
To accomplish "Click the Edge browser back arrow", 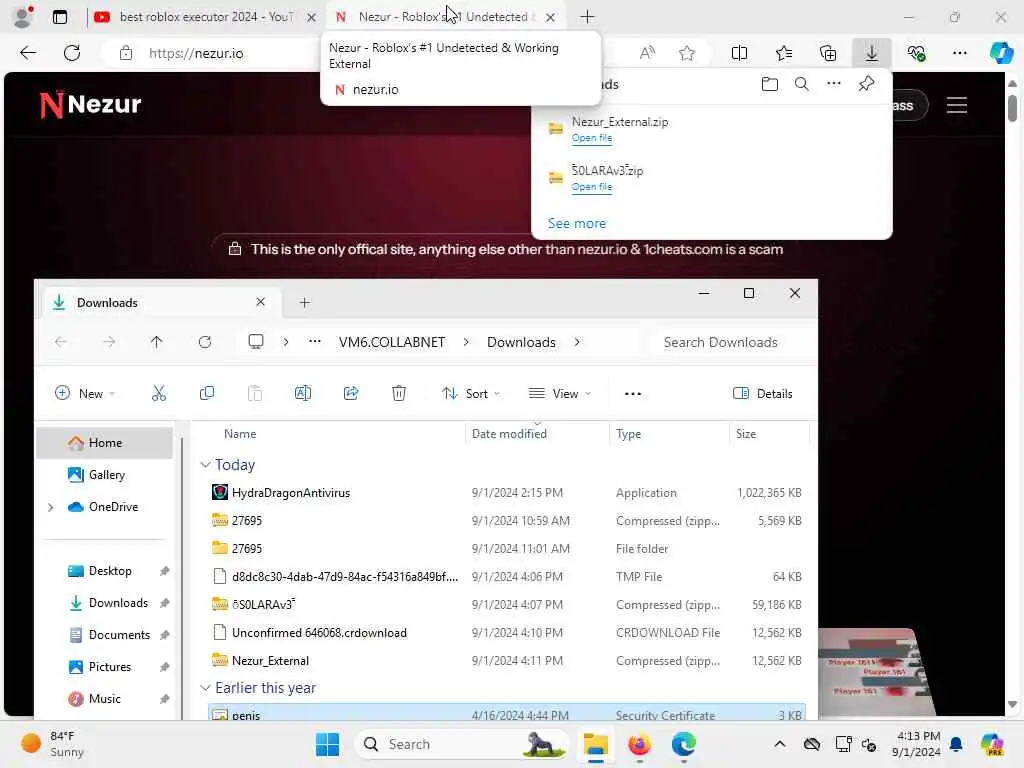I will (28, 53).
